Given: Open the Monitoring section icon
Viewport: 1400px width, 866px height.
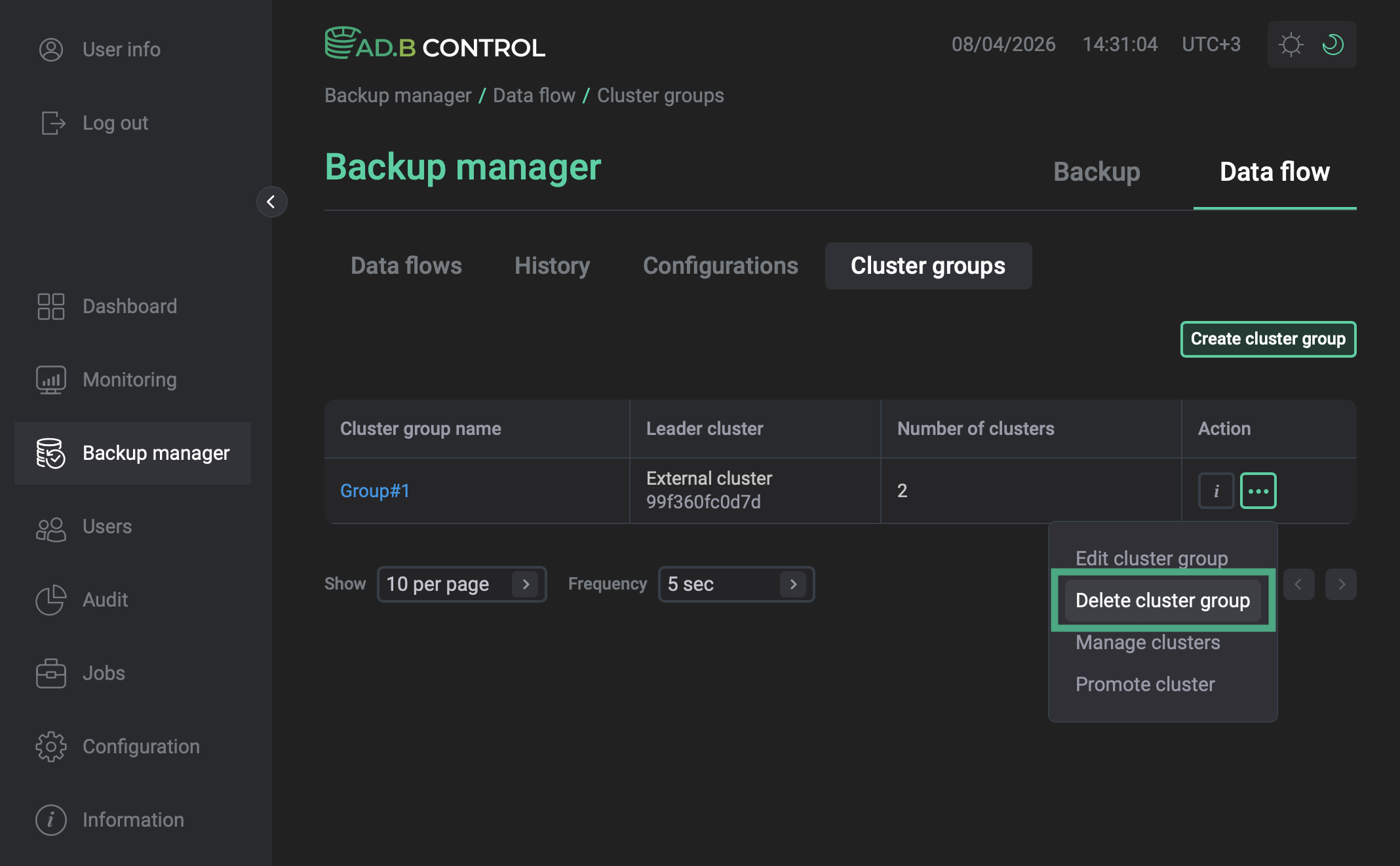Looking at the screenshot, I should click(x=51, y=380).
